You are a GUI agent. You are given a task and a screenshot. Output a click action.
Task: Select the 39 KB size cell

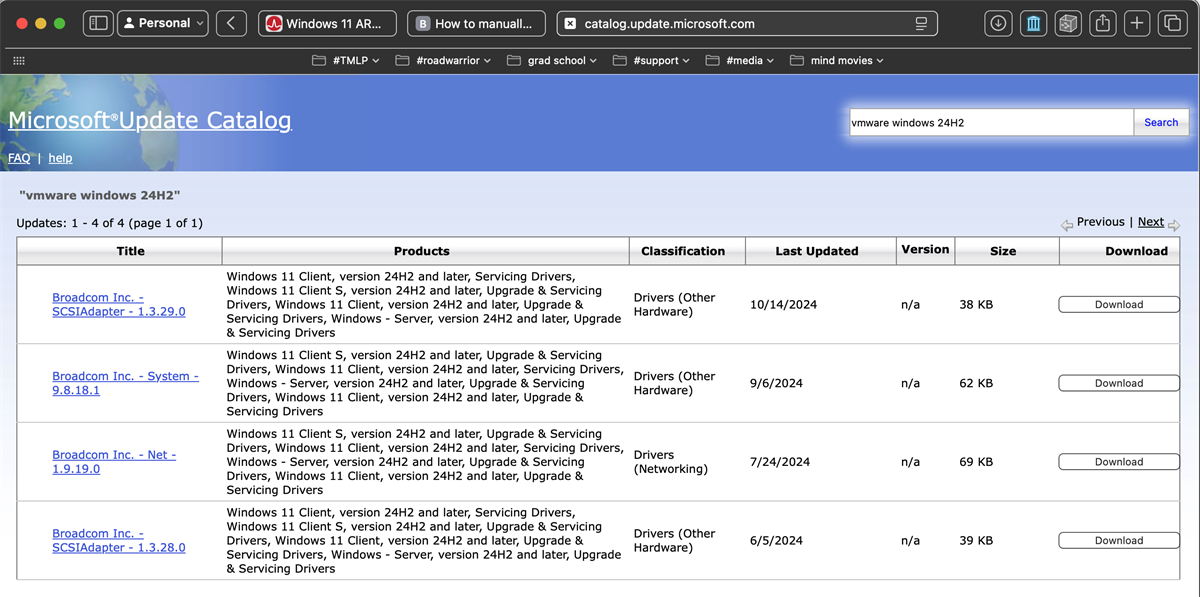[976, 540]
